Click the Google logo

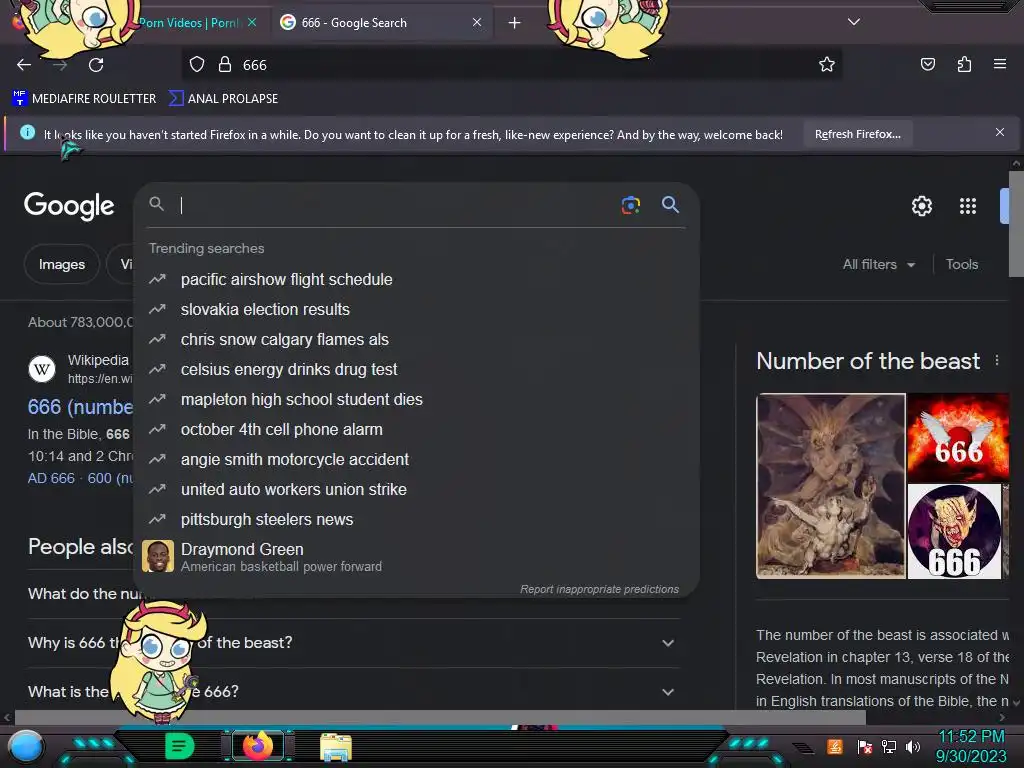click(69, 206)
